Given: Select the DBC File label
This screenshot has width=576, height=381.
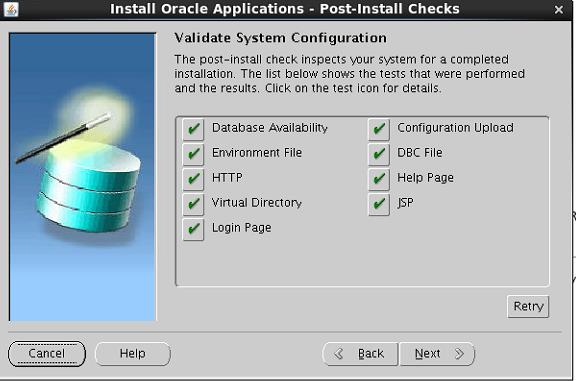Looking at the screenshot, I should pyautogui.click(x=420, y=152).
